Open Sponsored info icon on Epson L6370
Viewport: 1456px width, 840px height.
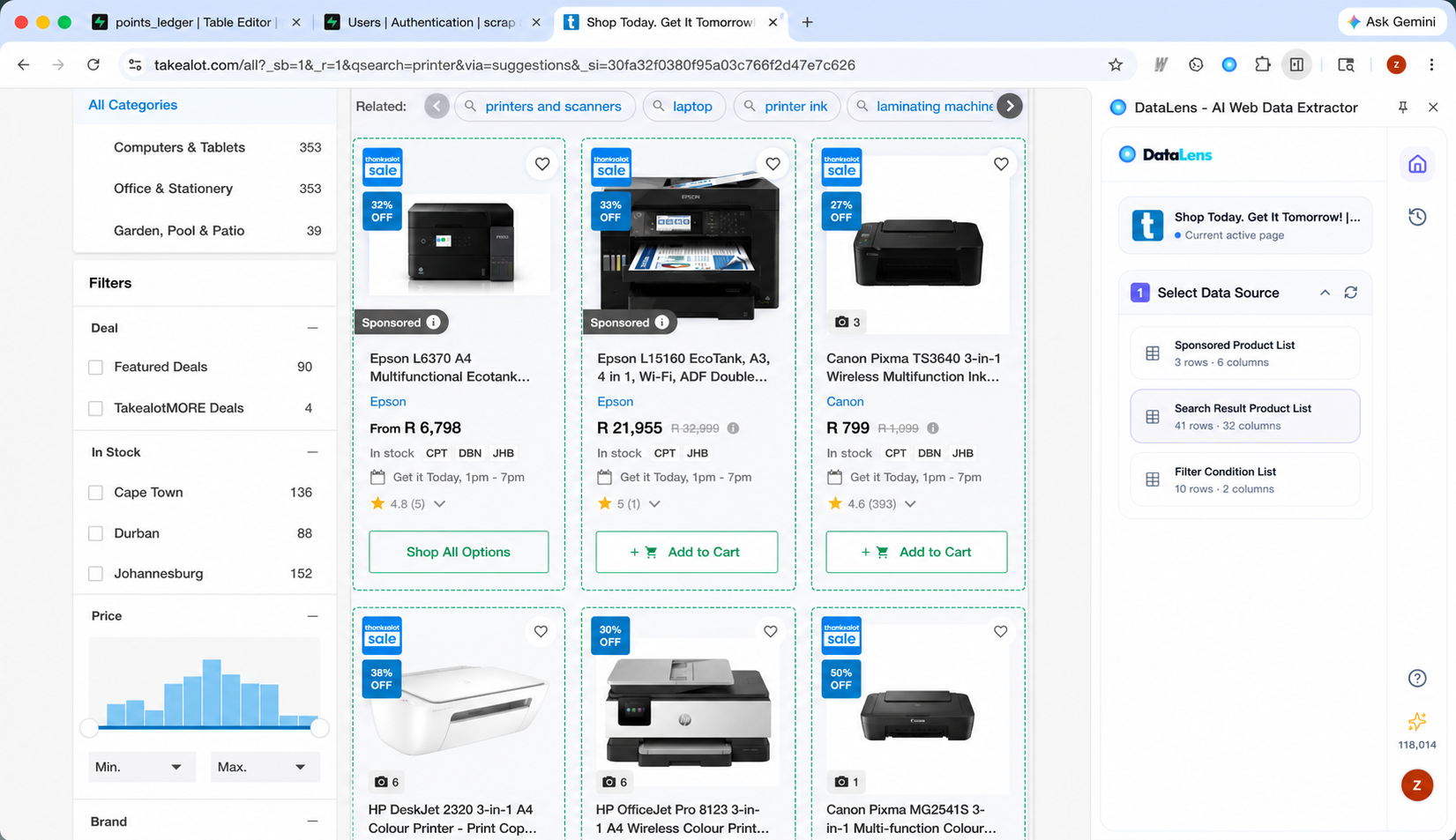[x=433, y=323]
